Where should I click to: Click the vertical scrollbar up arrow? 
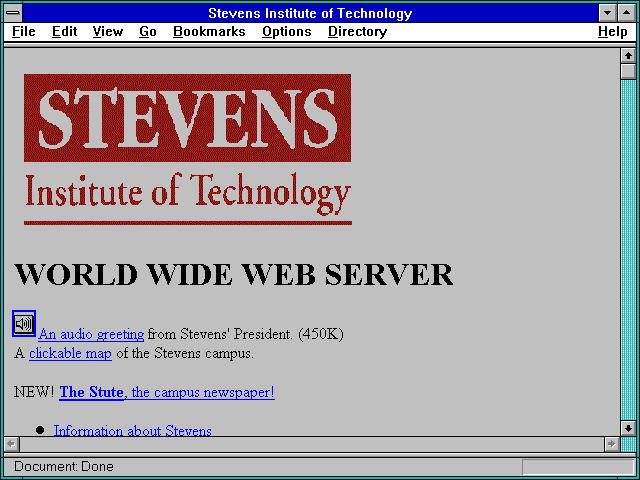(628, 56)
